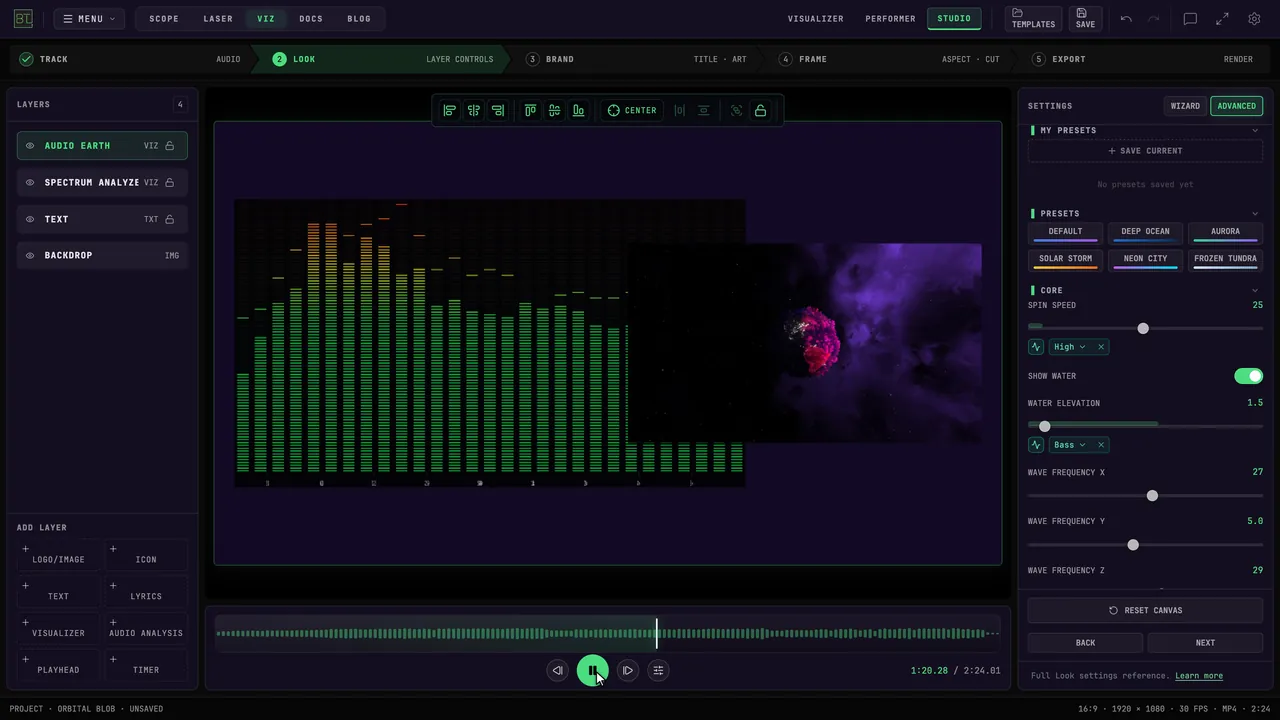Remove the Bass audio binding

[1101, 445]
